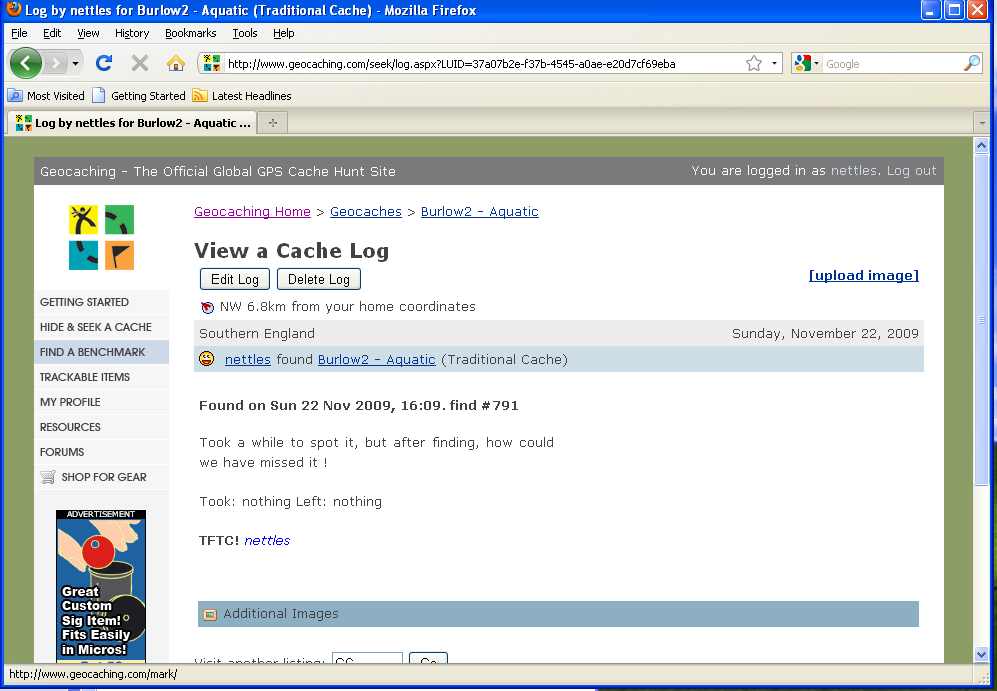Click the search magnifier icon in Google box
This screenshot has height=691, width=997.
click(971, 64)
